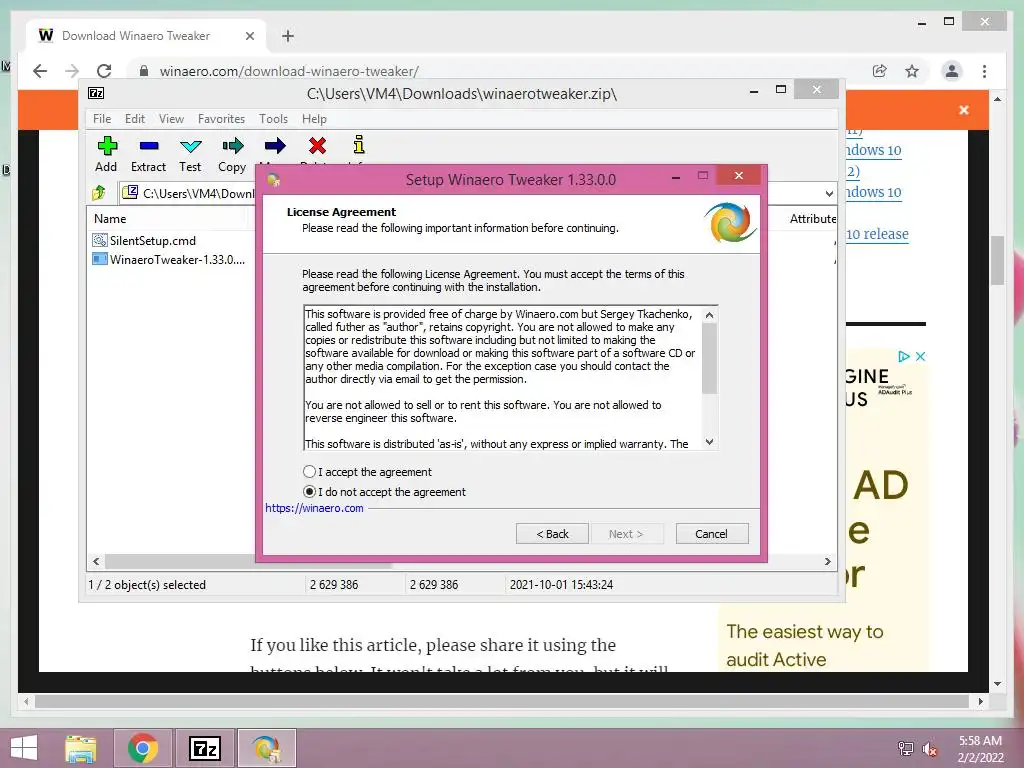Click the up-folder icon in 7-Zip address bar

pyautogui.click(x=99, y=193)
